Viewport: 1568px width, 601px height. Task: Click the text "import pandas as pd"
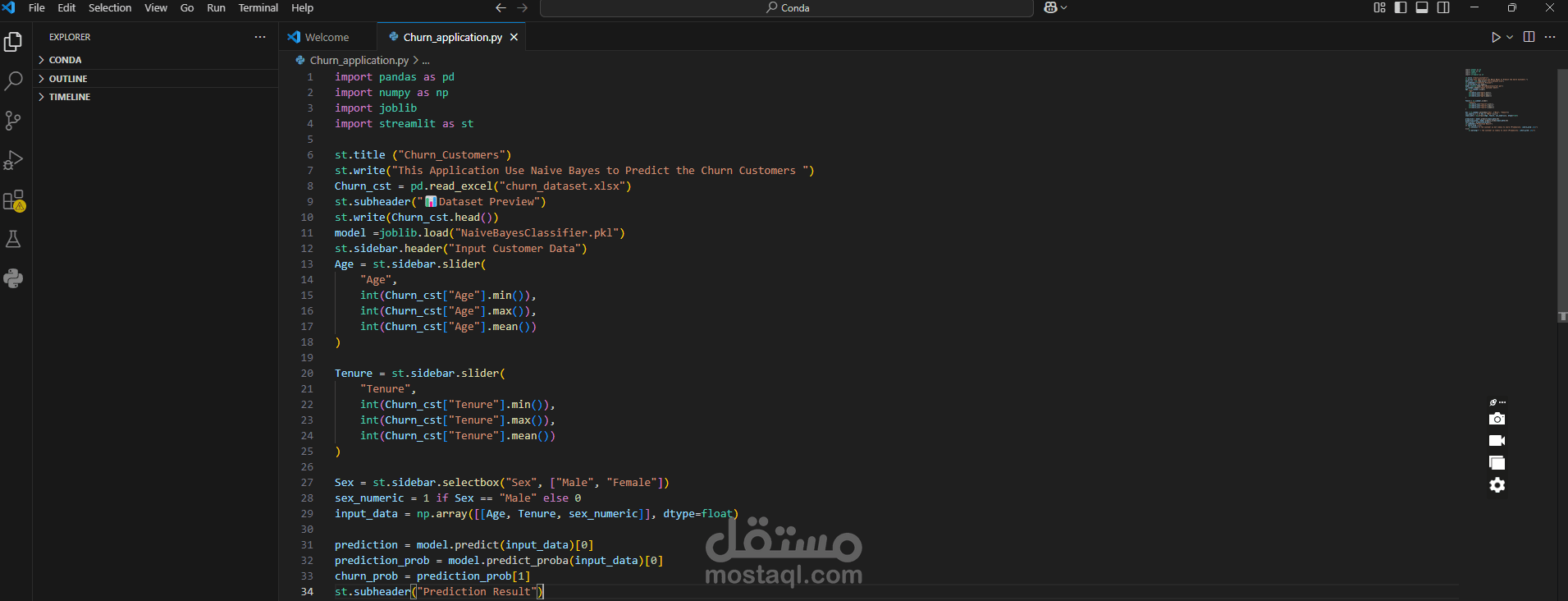[394, 77]
